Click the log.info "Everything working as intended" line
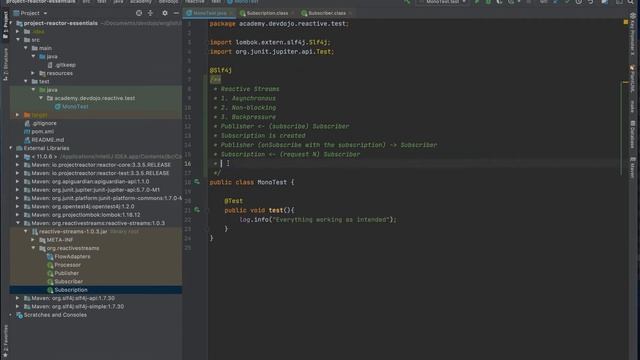Screen dimensions: 640x360 pyautogui.click(x=318, y=220)
